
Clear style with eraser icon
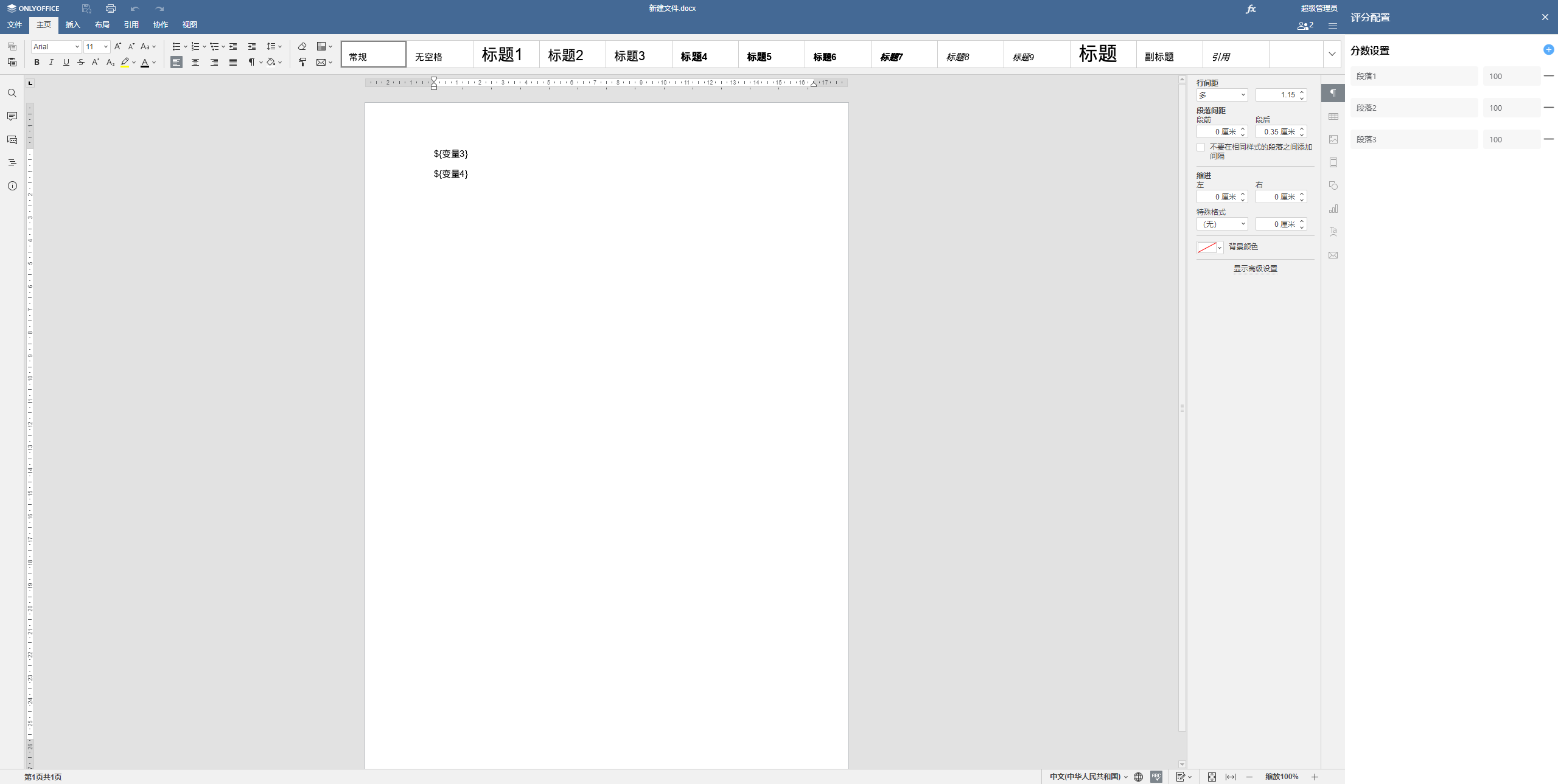pos(302,46)
